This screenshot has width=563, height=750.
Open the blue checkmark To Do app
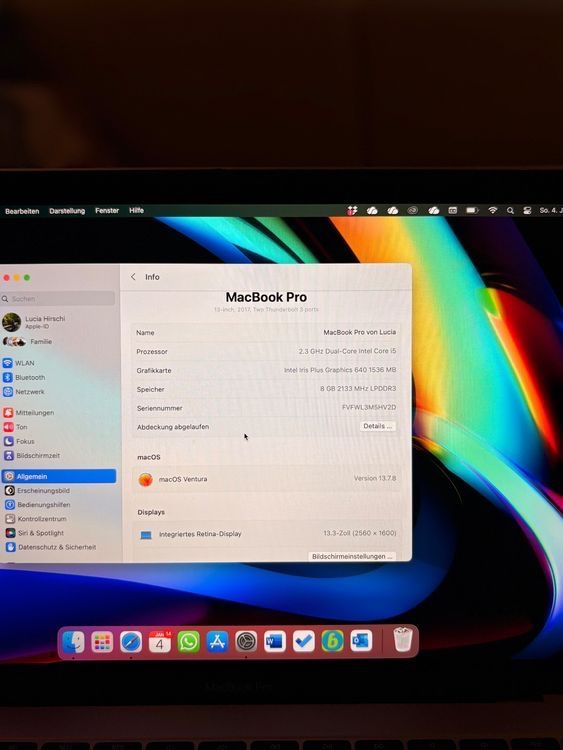coord(303,641)
